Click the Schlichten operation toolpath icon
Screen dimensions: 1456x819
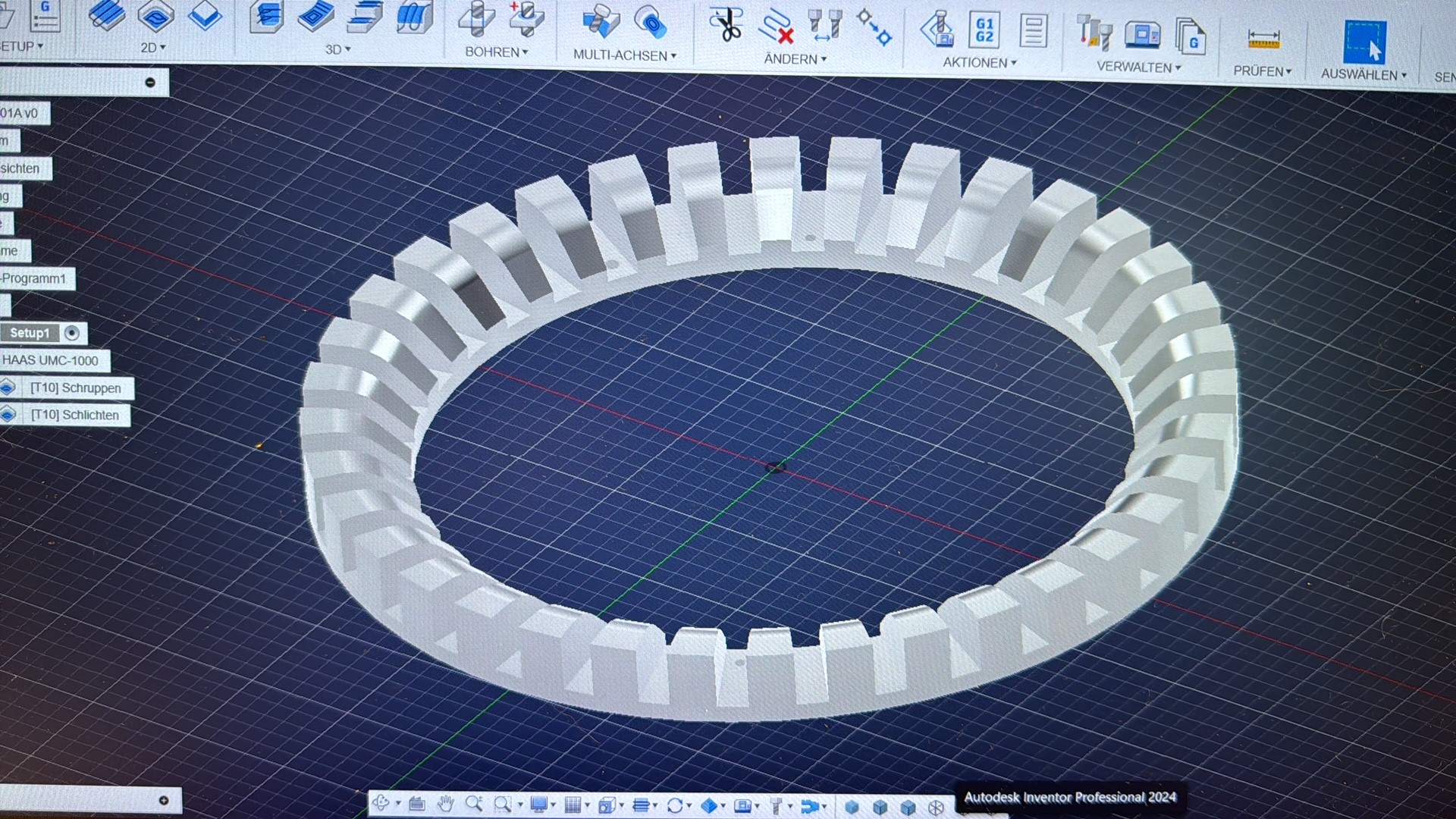click(8, 415)
